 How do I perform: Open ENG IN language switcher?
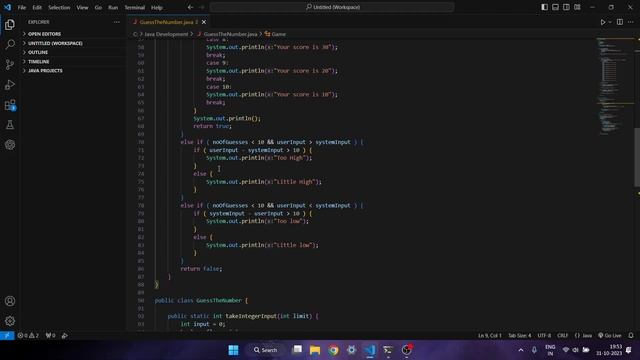tap(550, 350)
